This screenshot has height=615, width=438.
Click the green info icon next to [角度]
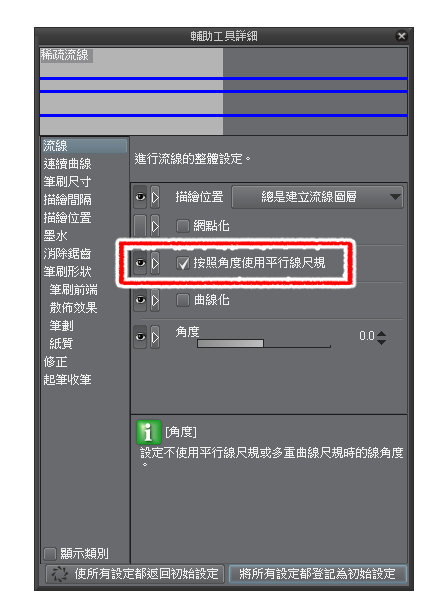pyautogui.click(x=149, y=432)
